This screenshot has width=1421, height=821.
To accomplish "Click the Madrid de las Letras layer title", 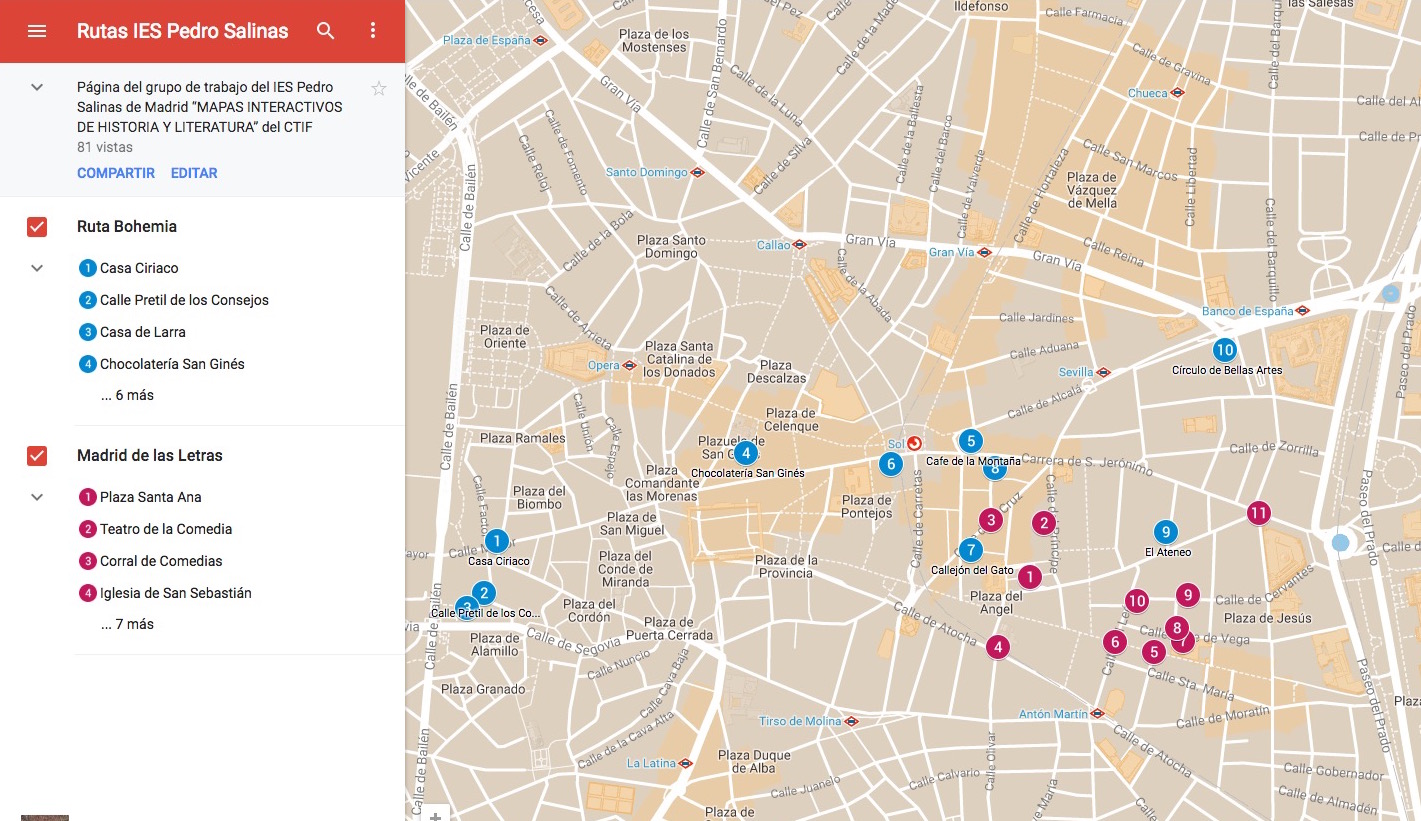I will pyautogui.click(x=150, y=456).
